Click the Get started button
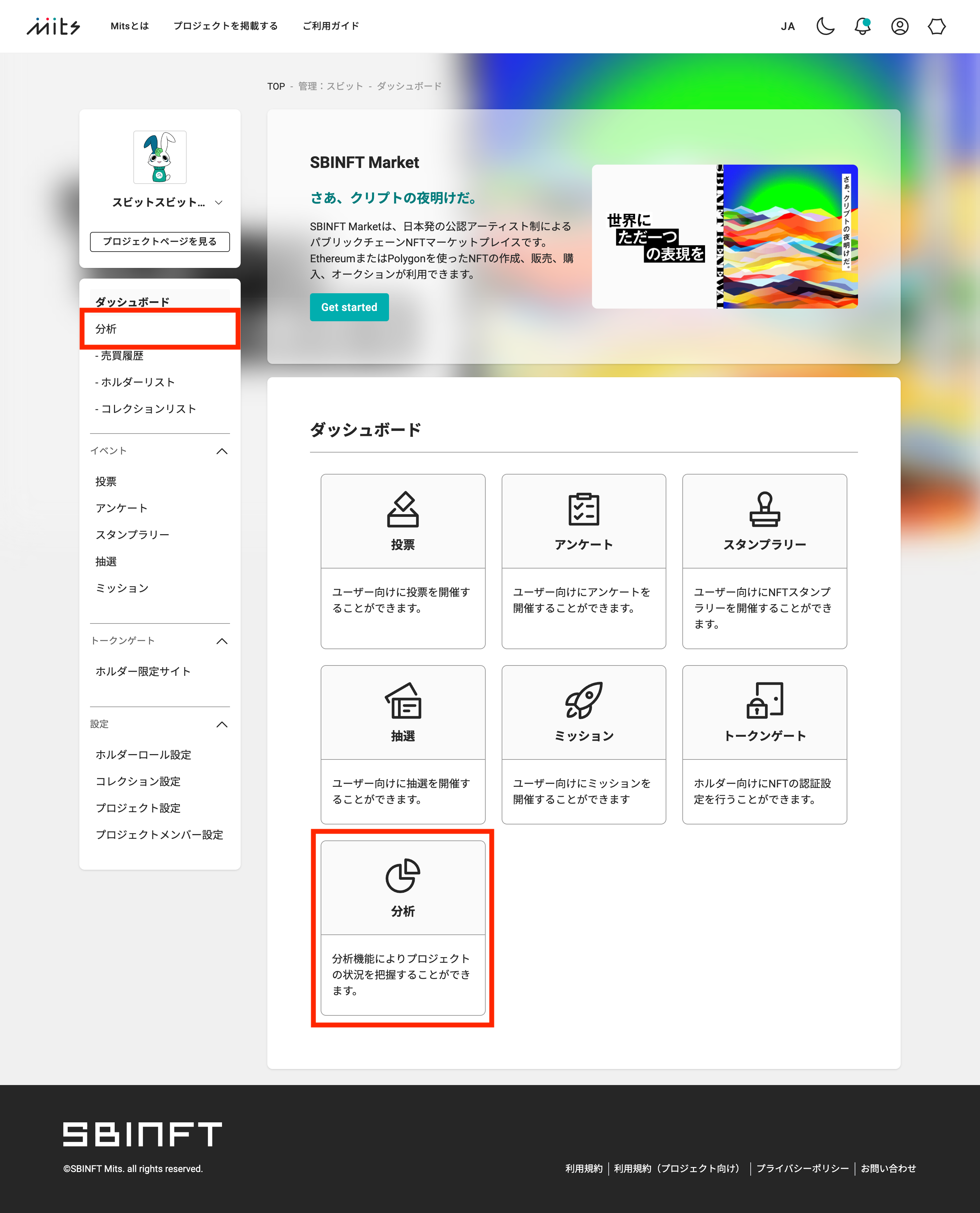 point(349,307)
